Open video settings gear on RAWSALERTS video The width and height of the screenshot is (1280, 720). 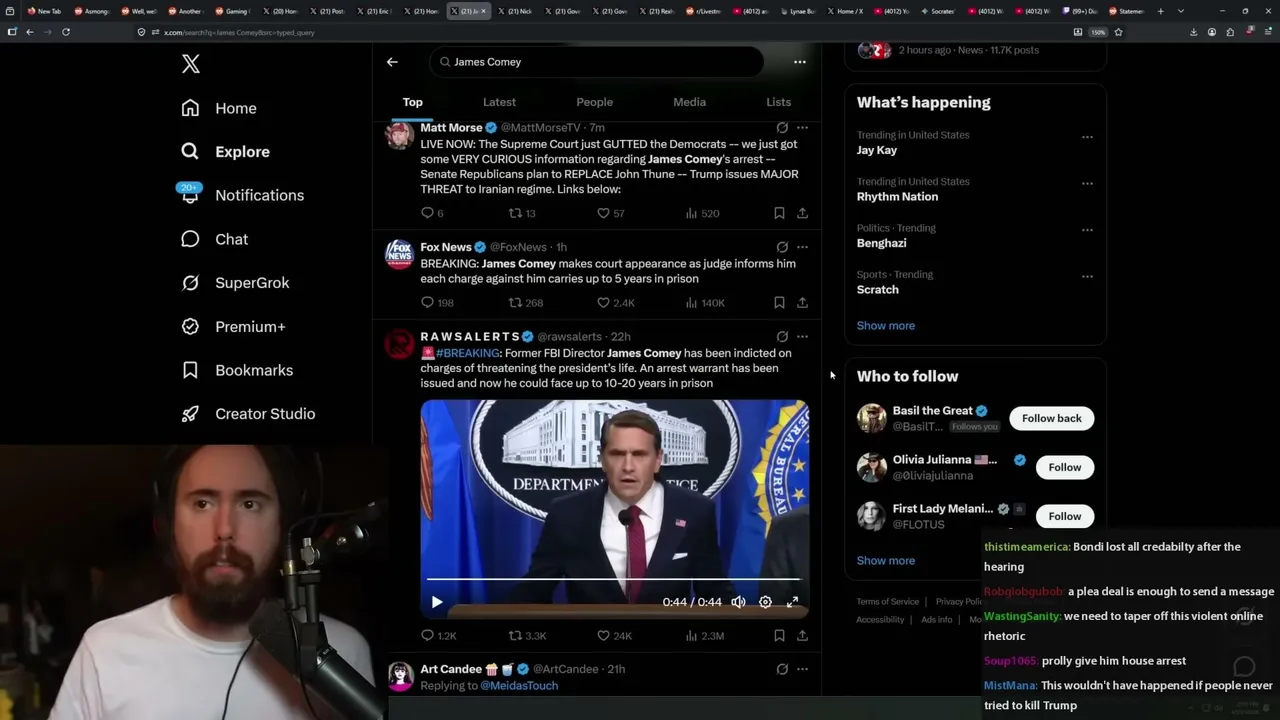click(765, 602)
